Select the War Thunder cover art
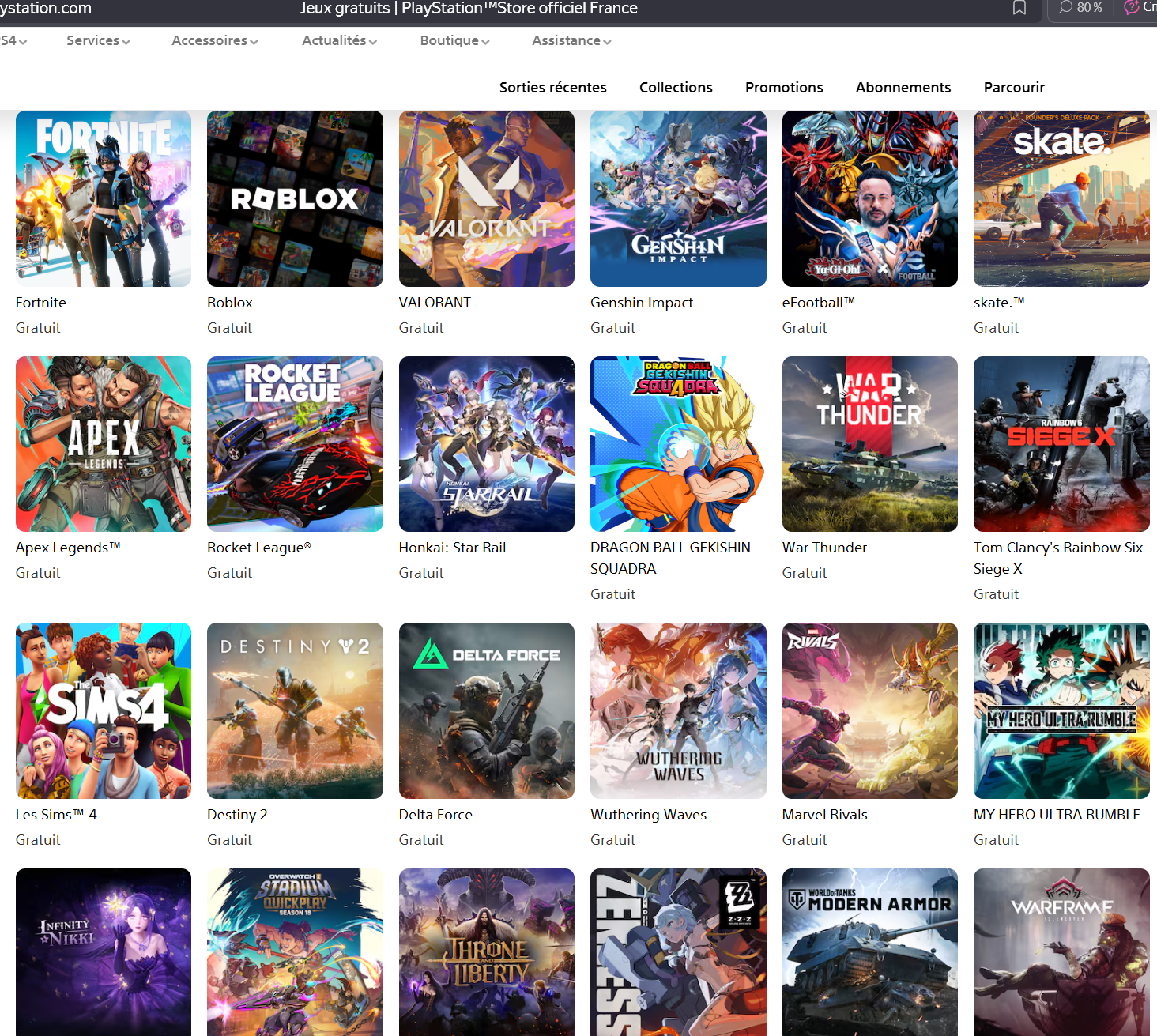Screen dimensions: 1157x1036 click(870, 444)
